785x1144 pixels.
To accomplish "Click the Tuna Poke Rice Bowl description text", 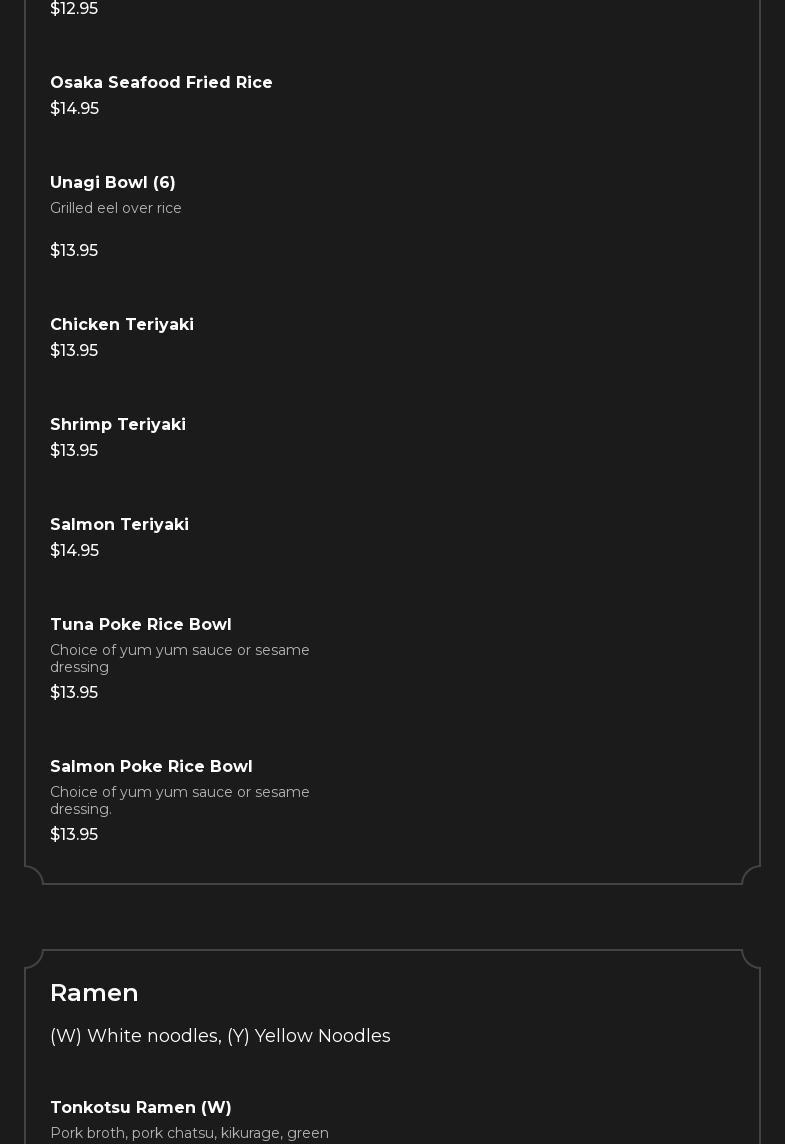I will tap(180, 658).
